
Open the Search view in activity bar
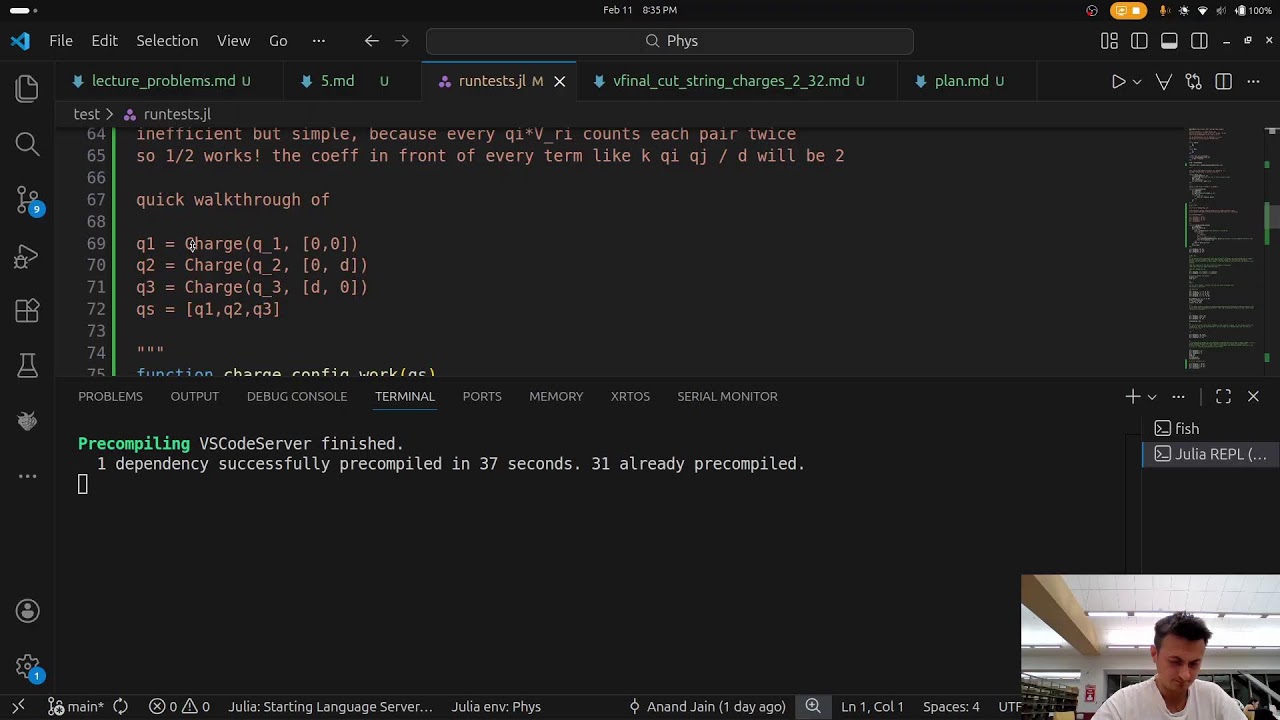pos(27,144)
